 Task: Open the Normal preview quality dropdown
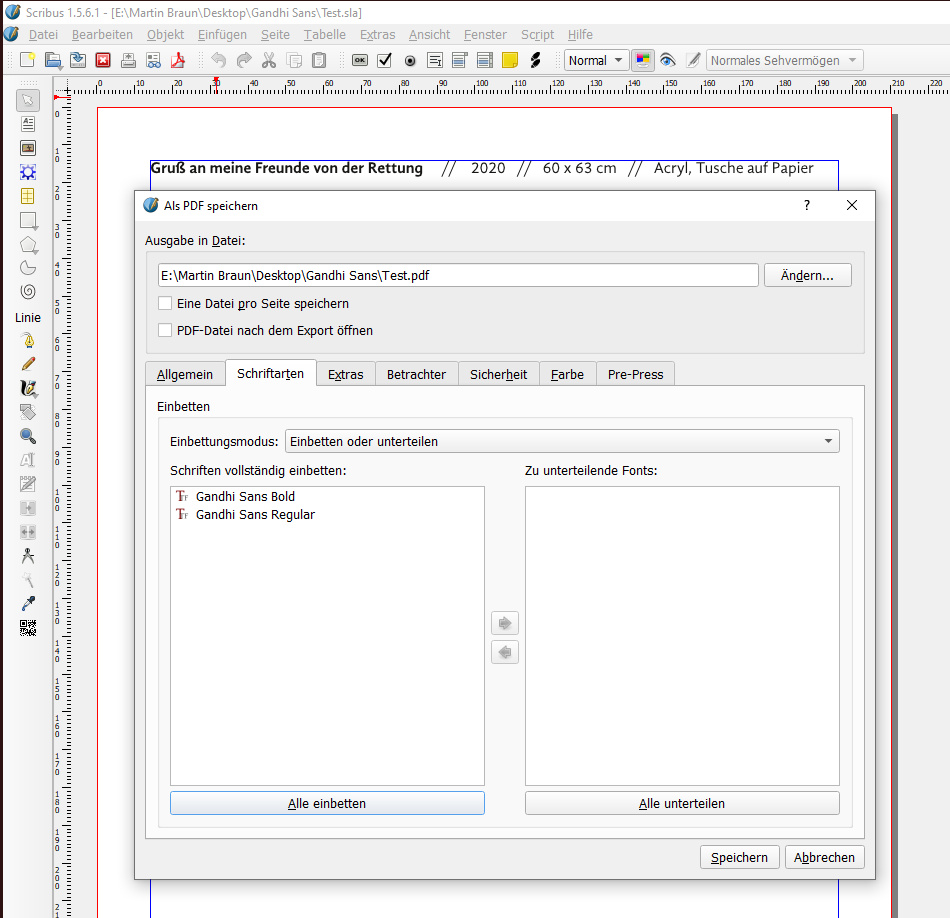pos(596,60)
